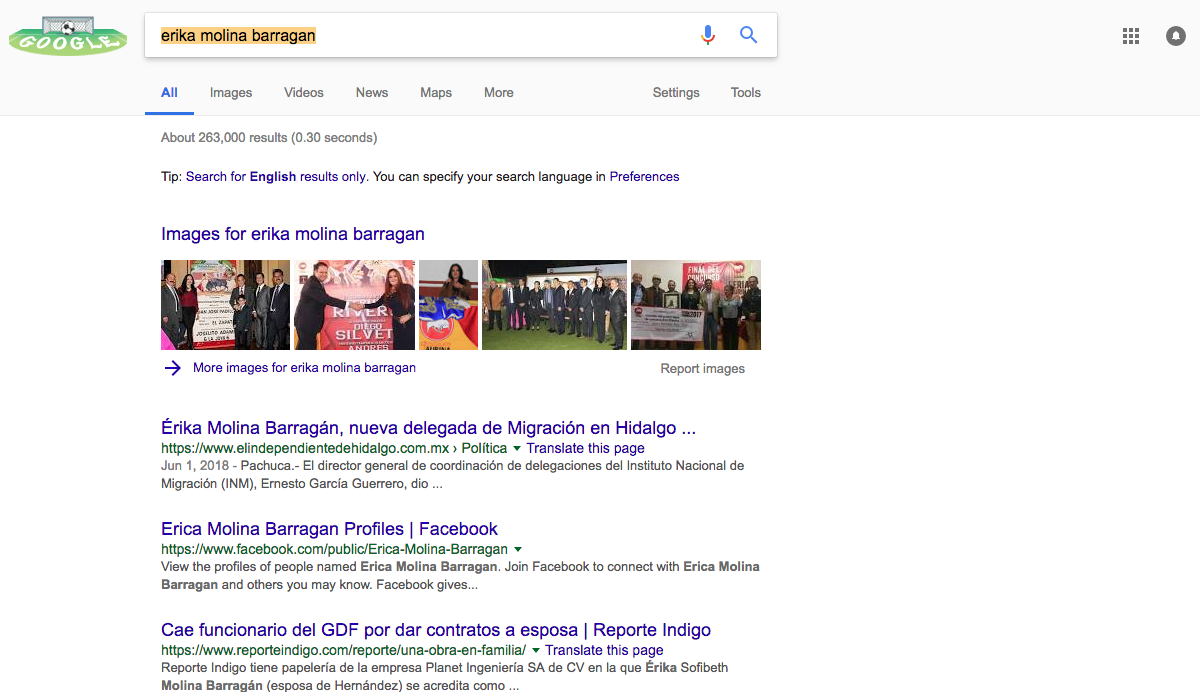Viewport: 1200px width, 692px height.
Task: Start voice search with microphone icon
Action: (708, 35)
